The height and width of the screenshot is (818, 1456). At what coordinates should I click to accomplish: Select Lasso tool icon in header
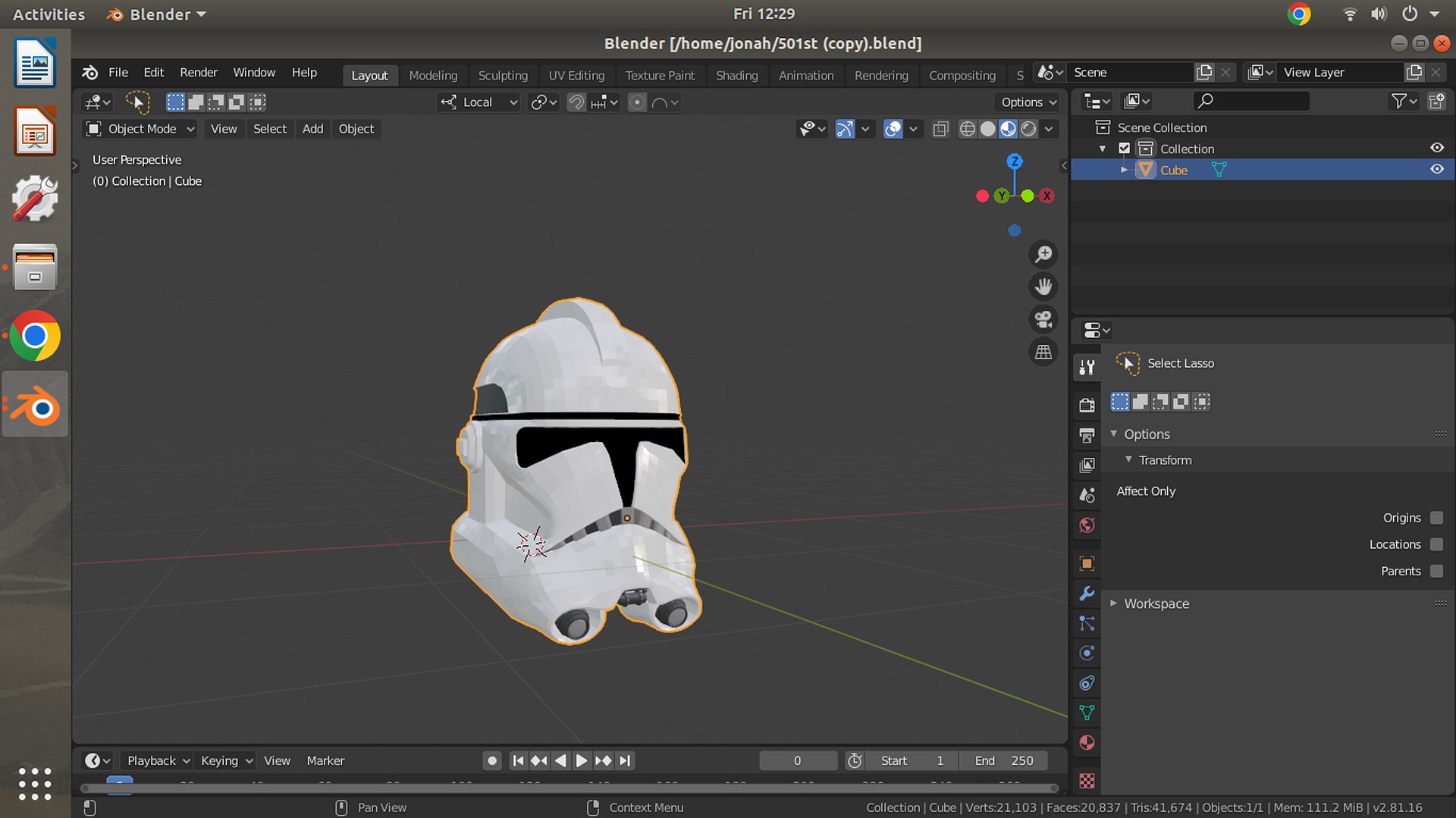pos(137,102)
